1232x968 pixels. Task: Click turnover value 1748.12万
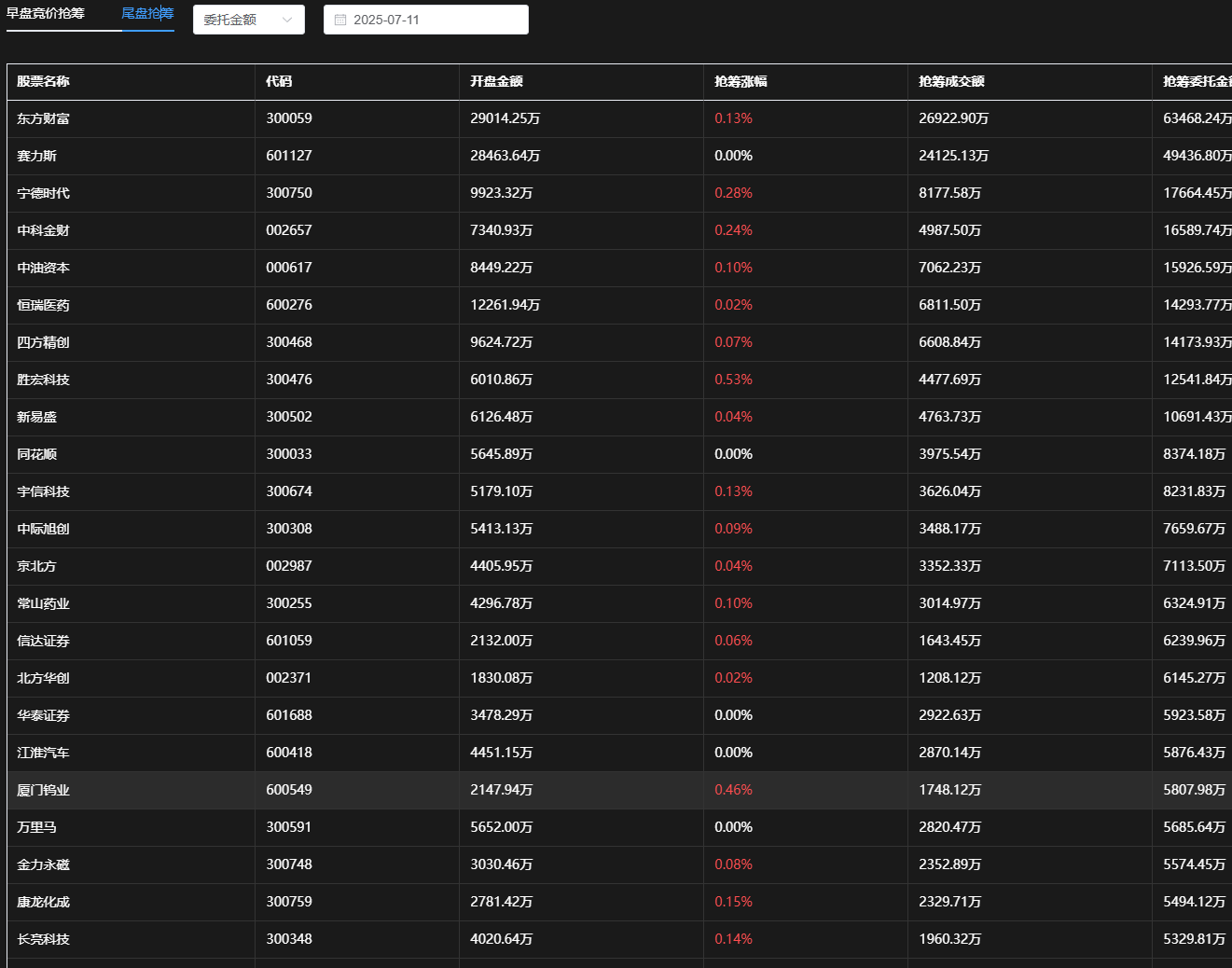(950, 790)
